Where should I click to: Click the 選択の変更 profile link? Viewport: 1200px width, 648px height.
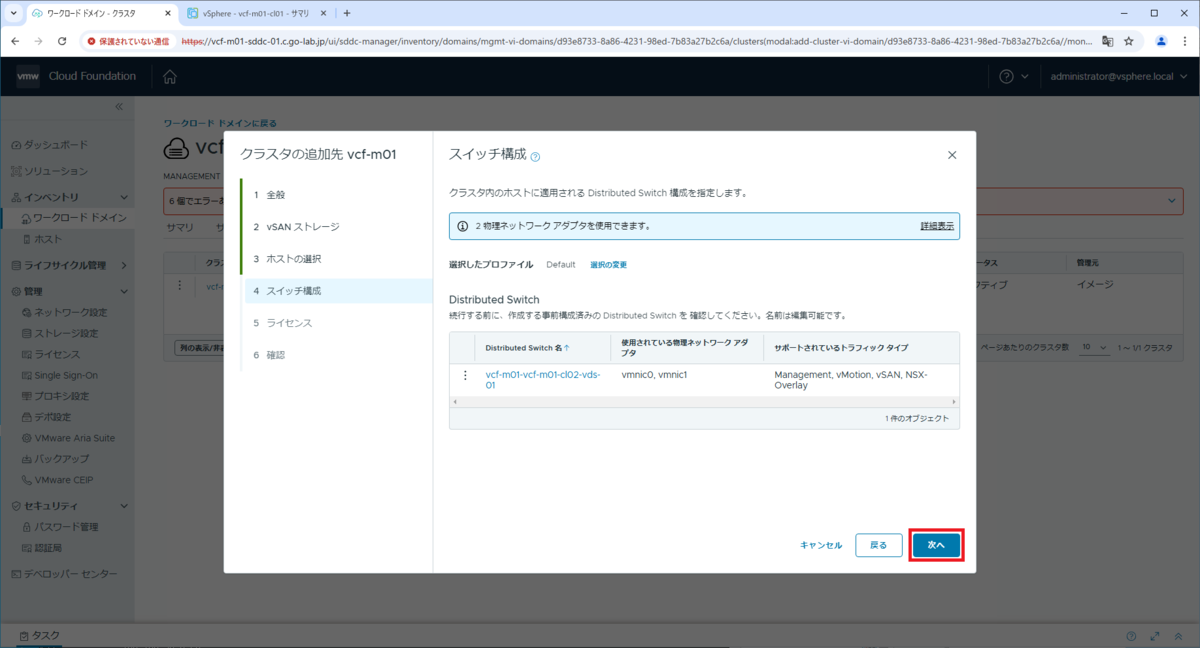click(608, 265)
